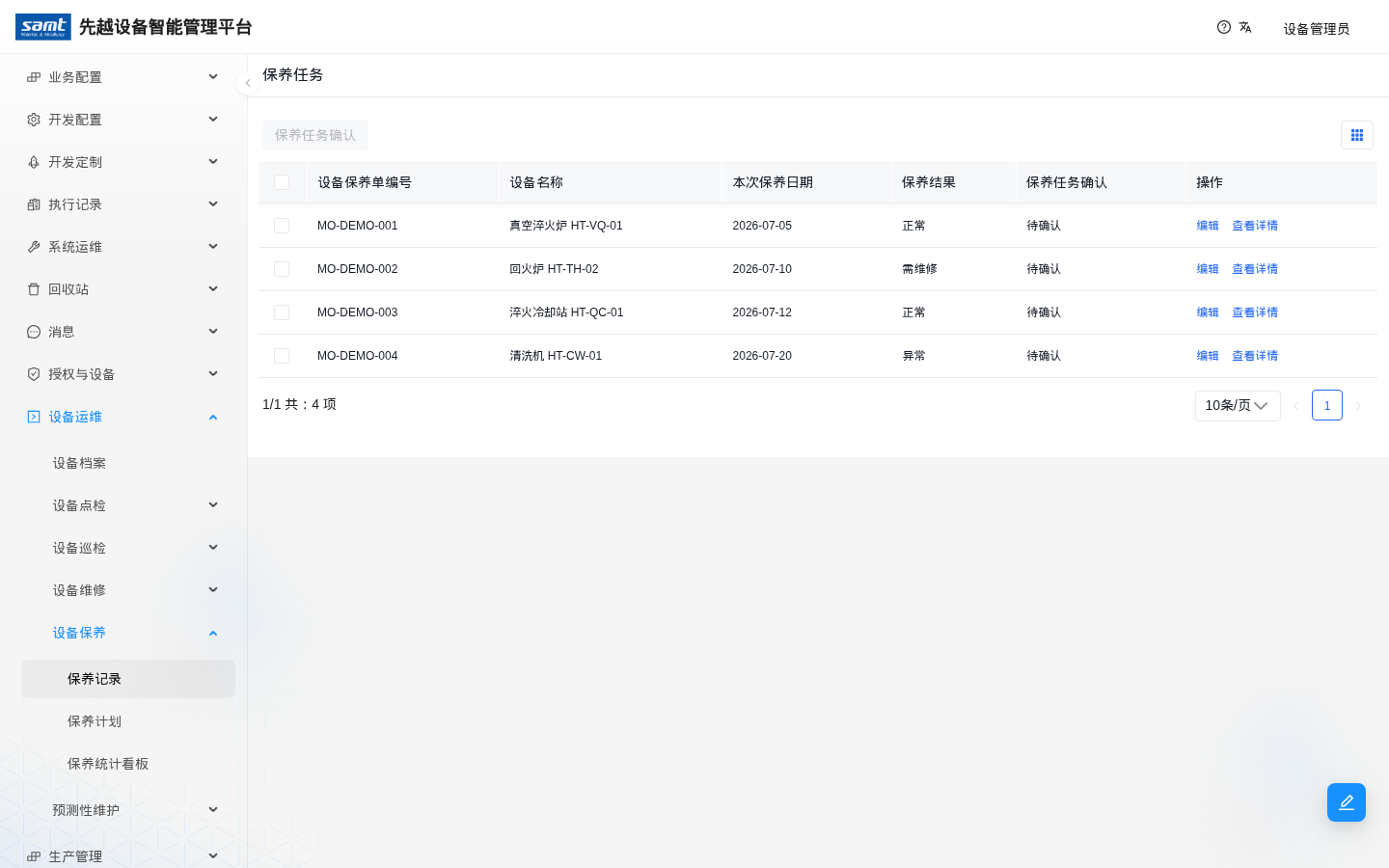
Task: Tick the checkbox for MO-DEMO-003 row
Action: click(282, 312)
